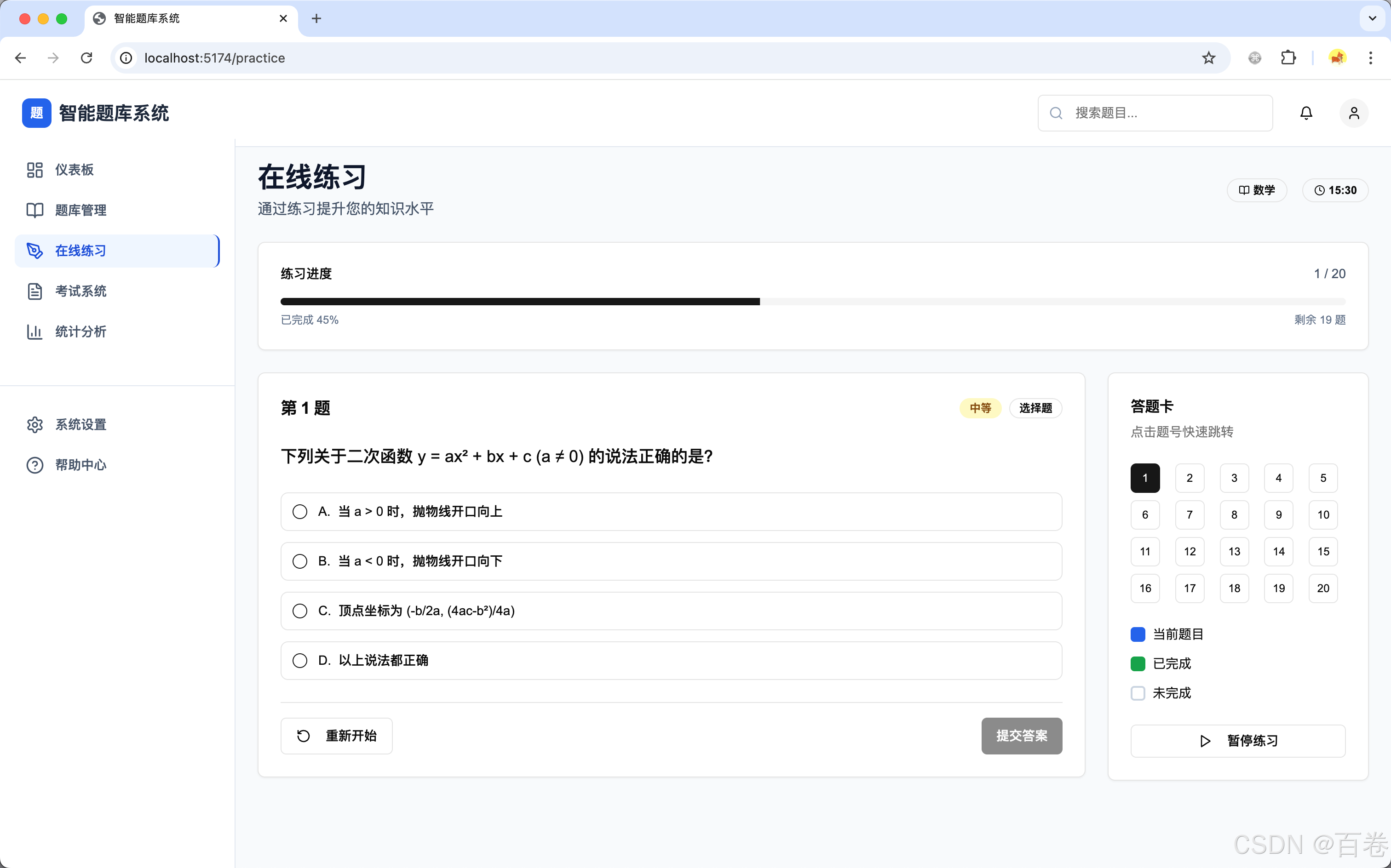View 统计分析 statistics page

point(80,332)
